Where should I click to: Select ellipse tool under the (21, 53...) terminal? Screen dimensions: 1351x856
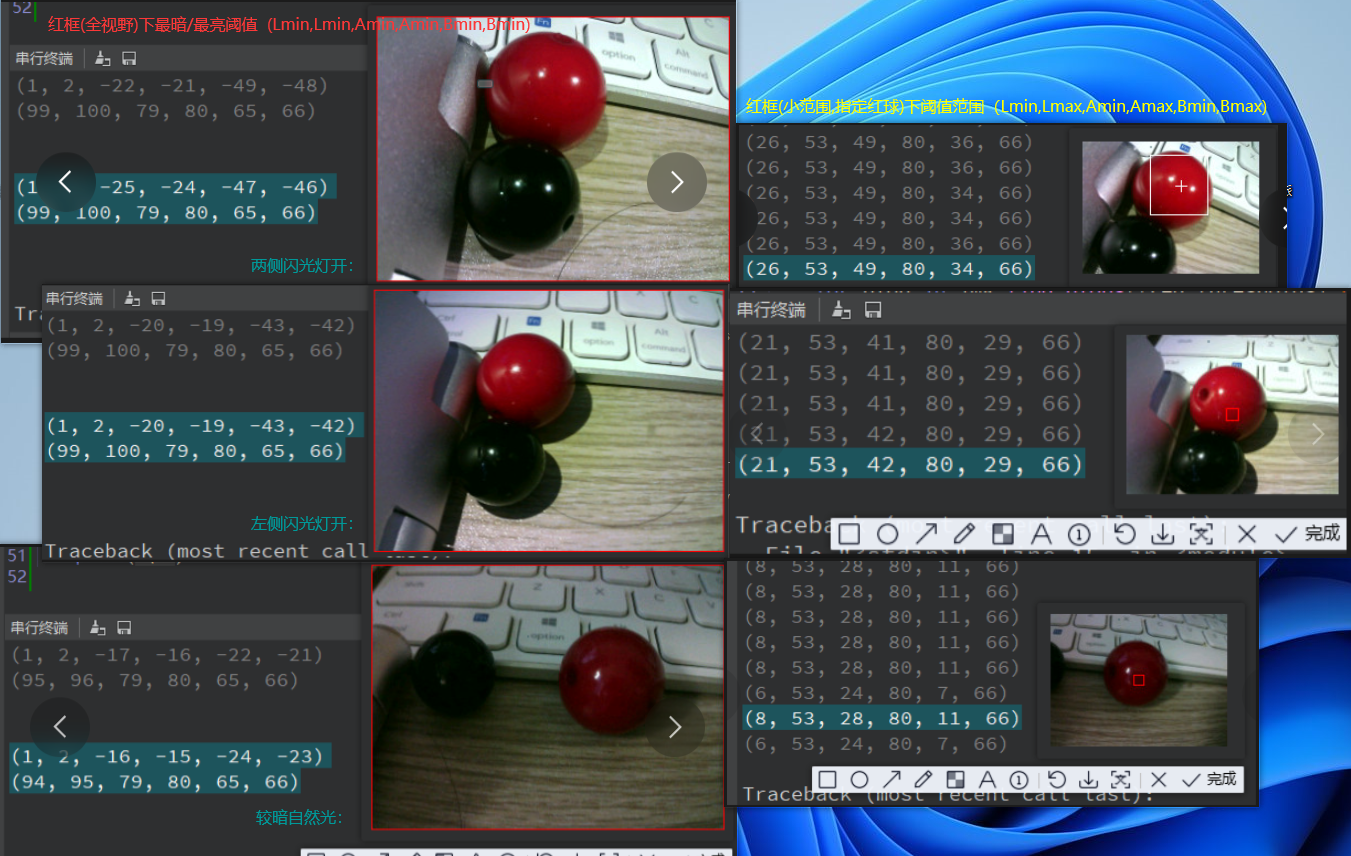tap(887, 534)
